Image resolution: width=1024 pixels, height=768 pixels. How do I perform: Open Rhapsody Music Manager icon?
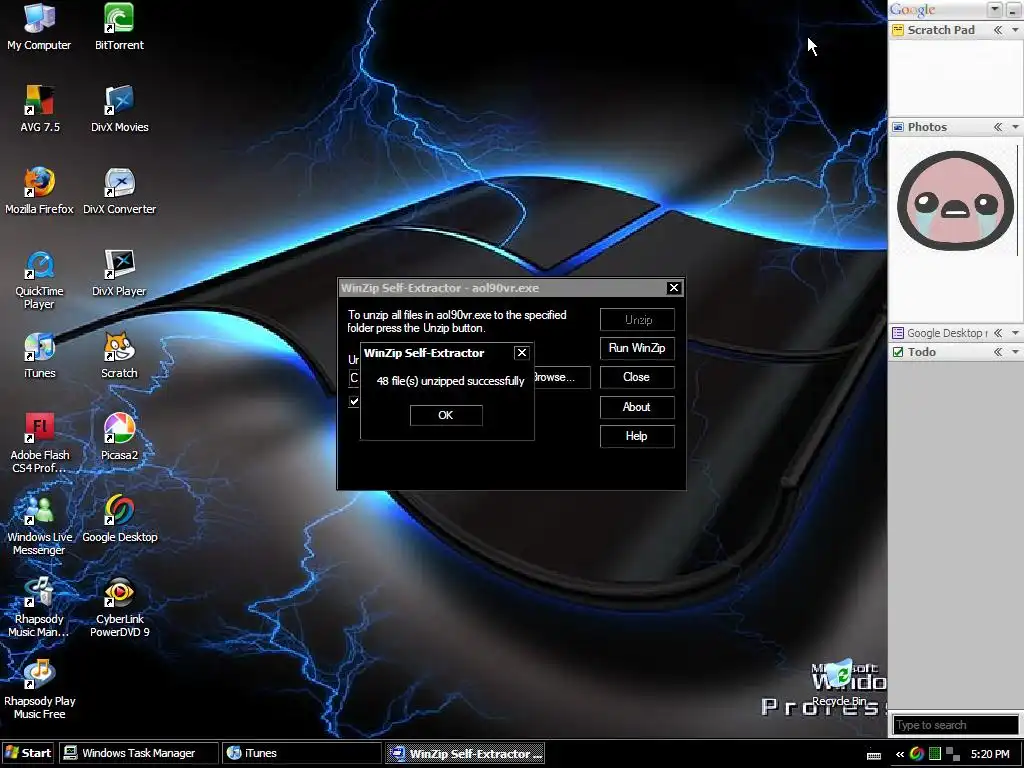tap(39, 607)
